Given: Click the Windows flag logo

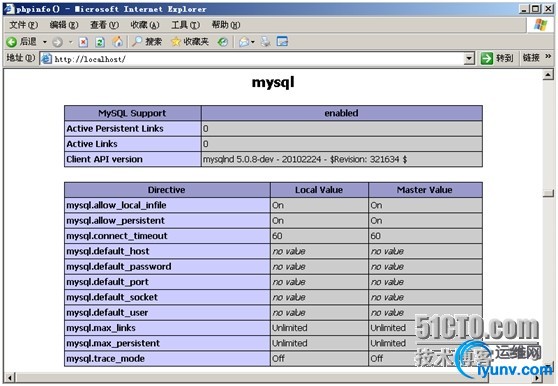Looking at the screenshot, I should [541, 25].
